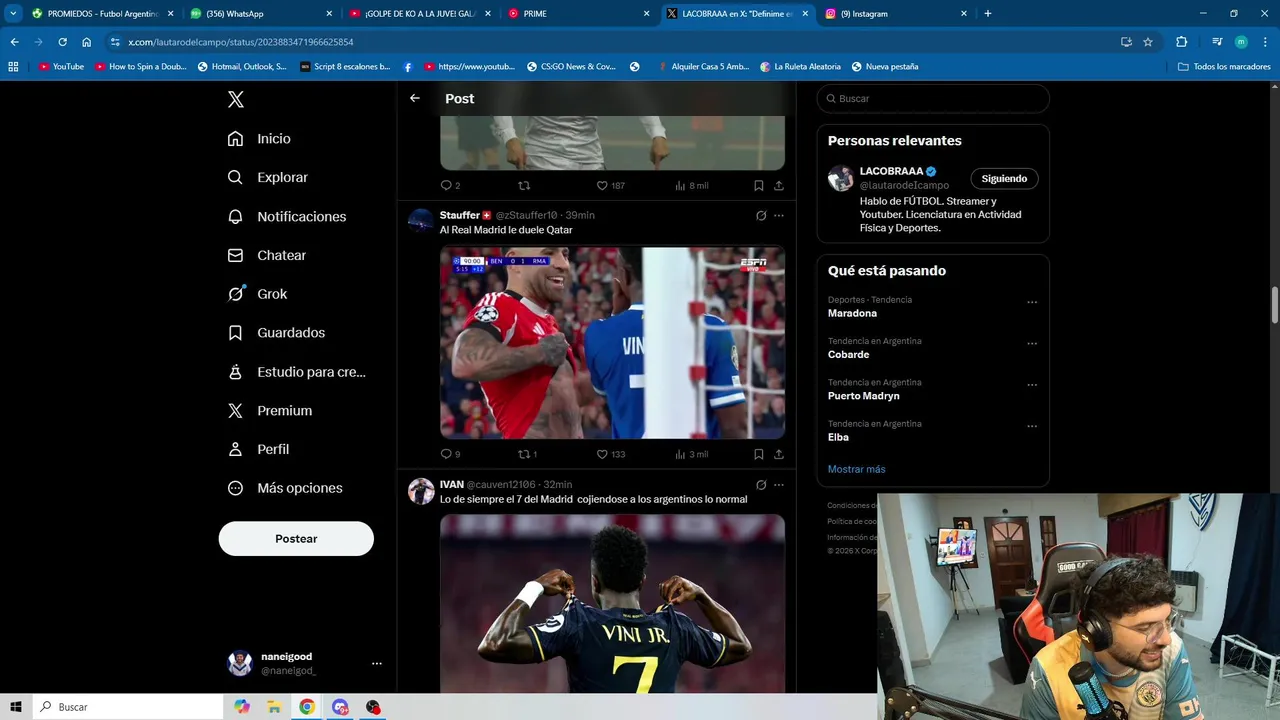The image size is (1280, 720).
Task: Like Stauffer's post with 133 likes
Action: point(610,454)
